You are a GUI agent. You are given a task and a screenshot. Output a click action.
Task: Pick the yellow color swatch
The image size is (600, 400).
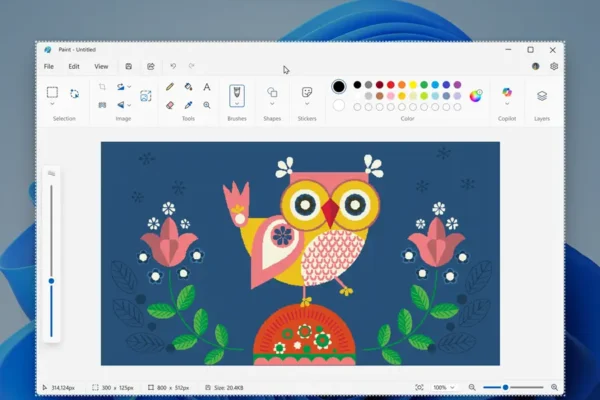(x=413, y=85)
